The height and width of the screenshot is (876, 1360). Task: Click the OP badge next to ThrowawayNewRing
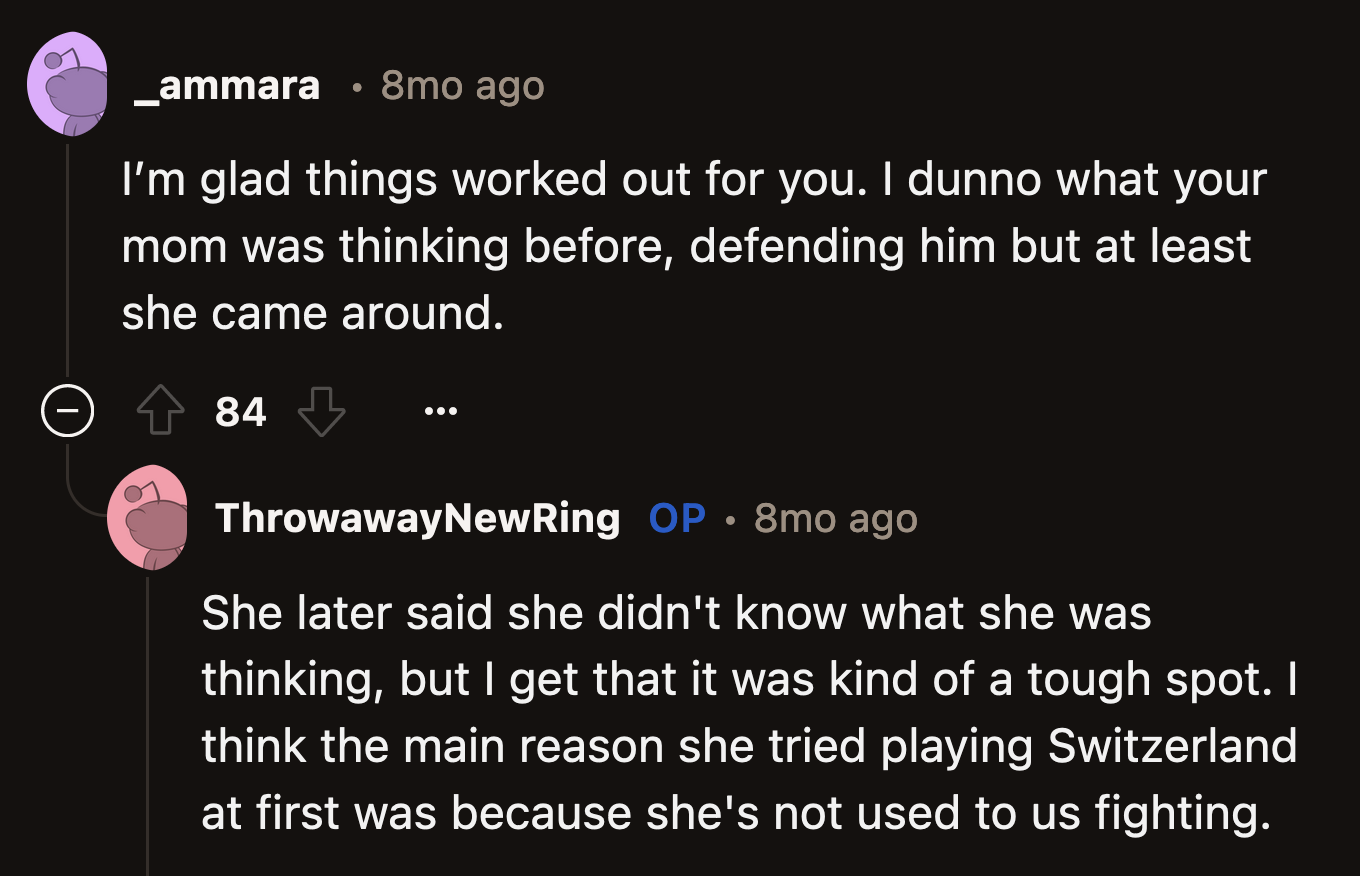[x=677, y=518]
